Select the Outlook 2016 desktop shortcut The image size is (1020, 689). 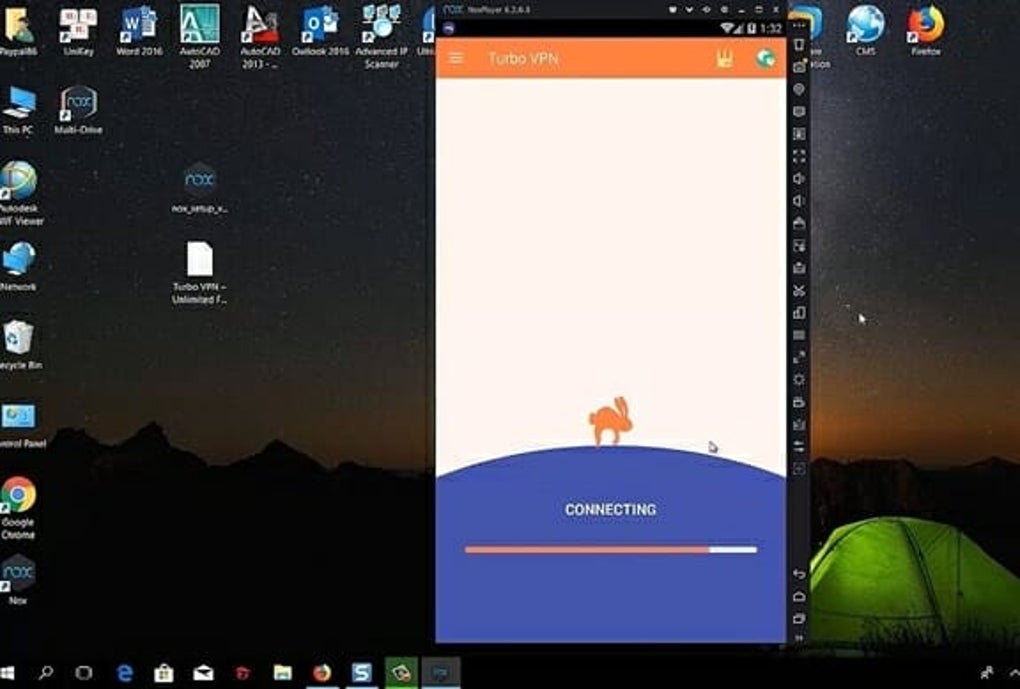coord(320,31)
